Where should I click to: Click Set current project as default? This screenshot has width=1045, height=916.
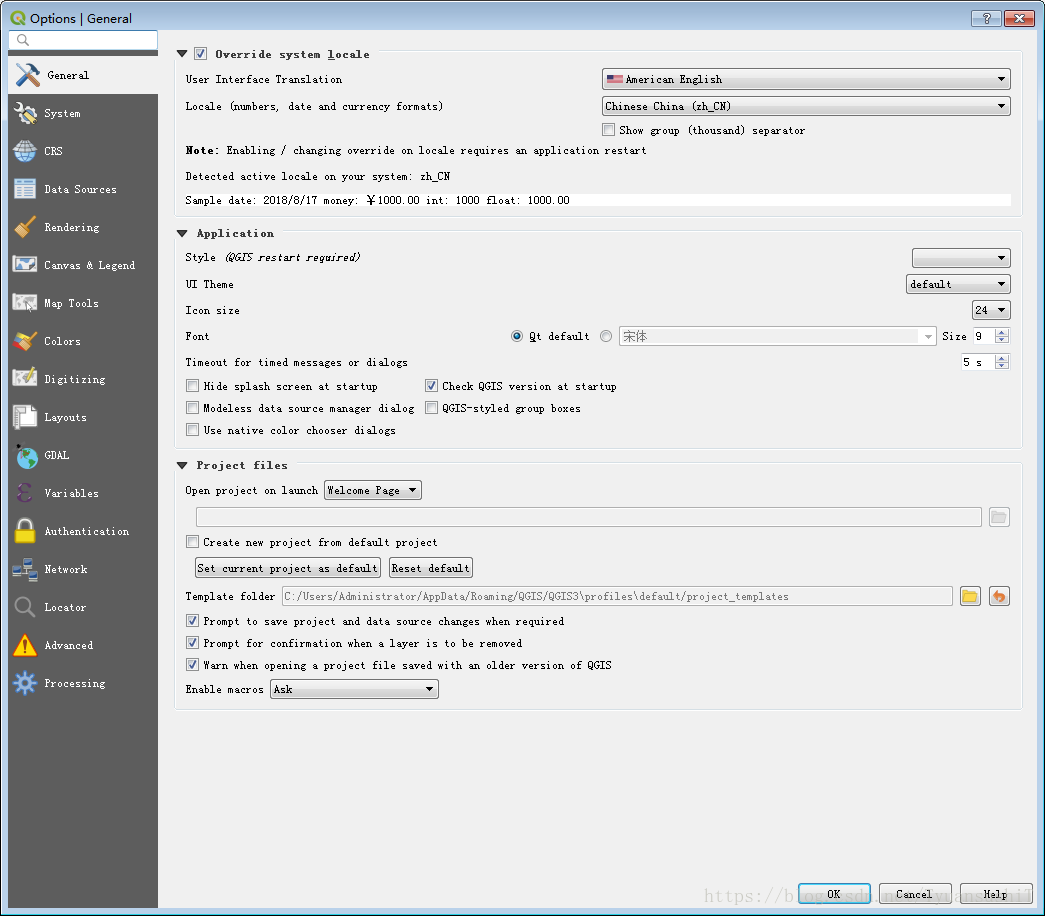tap(287, 568)
